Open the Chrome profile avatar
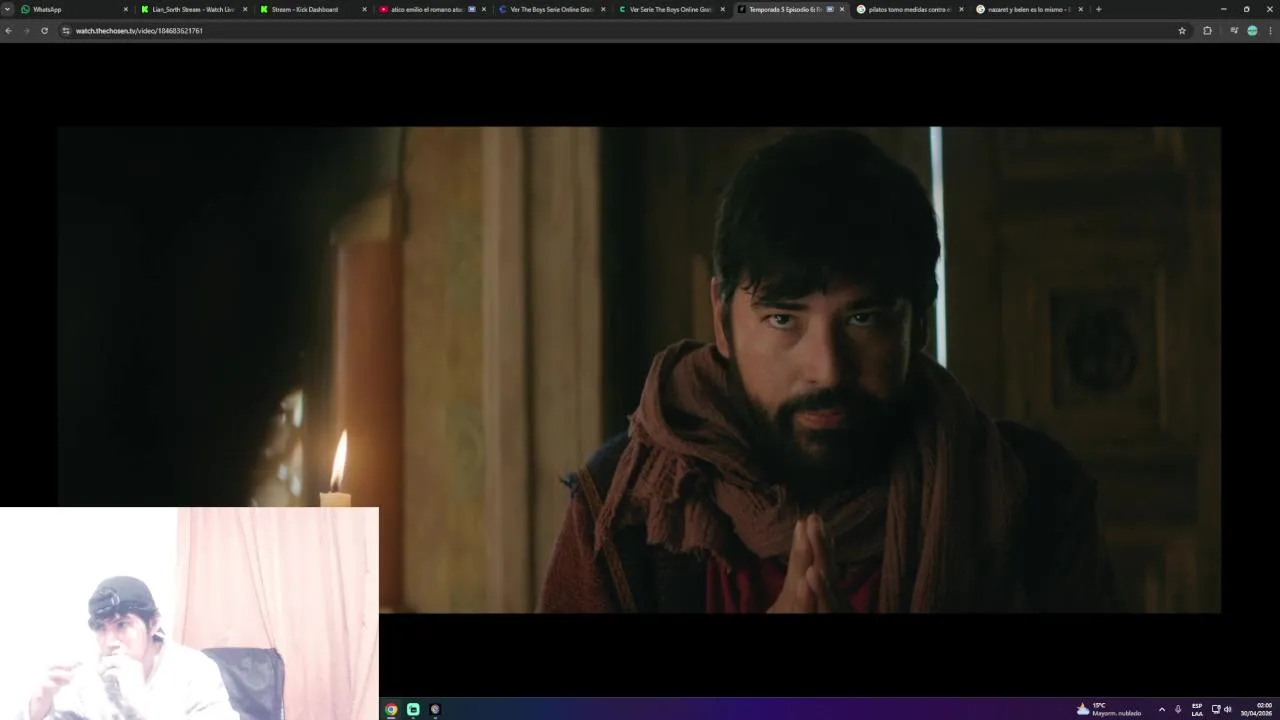1280x720 pixels. (1252, 31)
